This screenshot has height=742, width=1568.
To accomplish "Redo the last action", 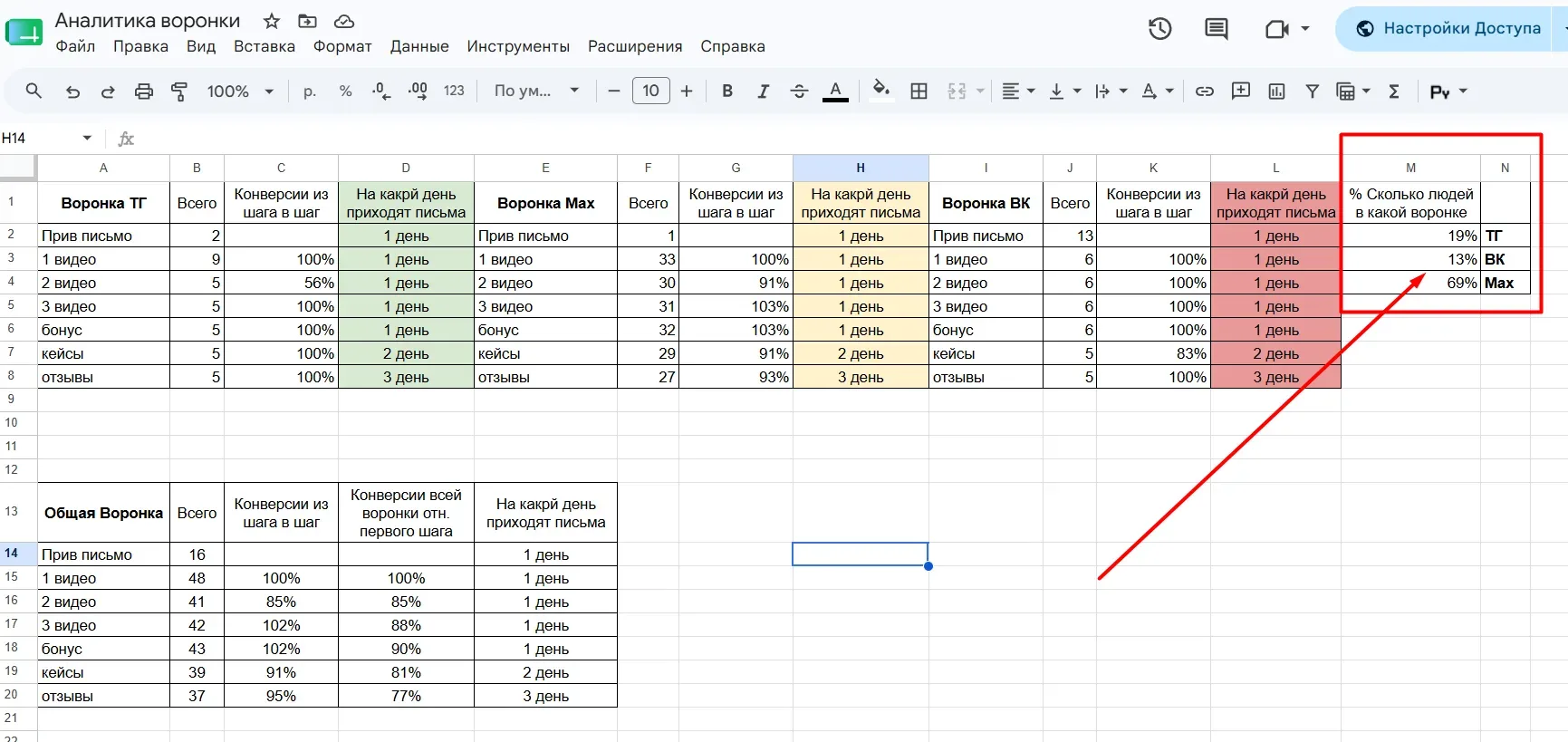I will coord(108,91).
